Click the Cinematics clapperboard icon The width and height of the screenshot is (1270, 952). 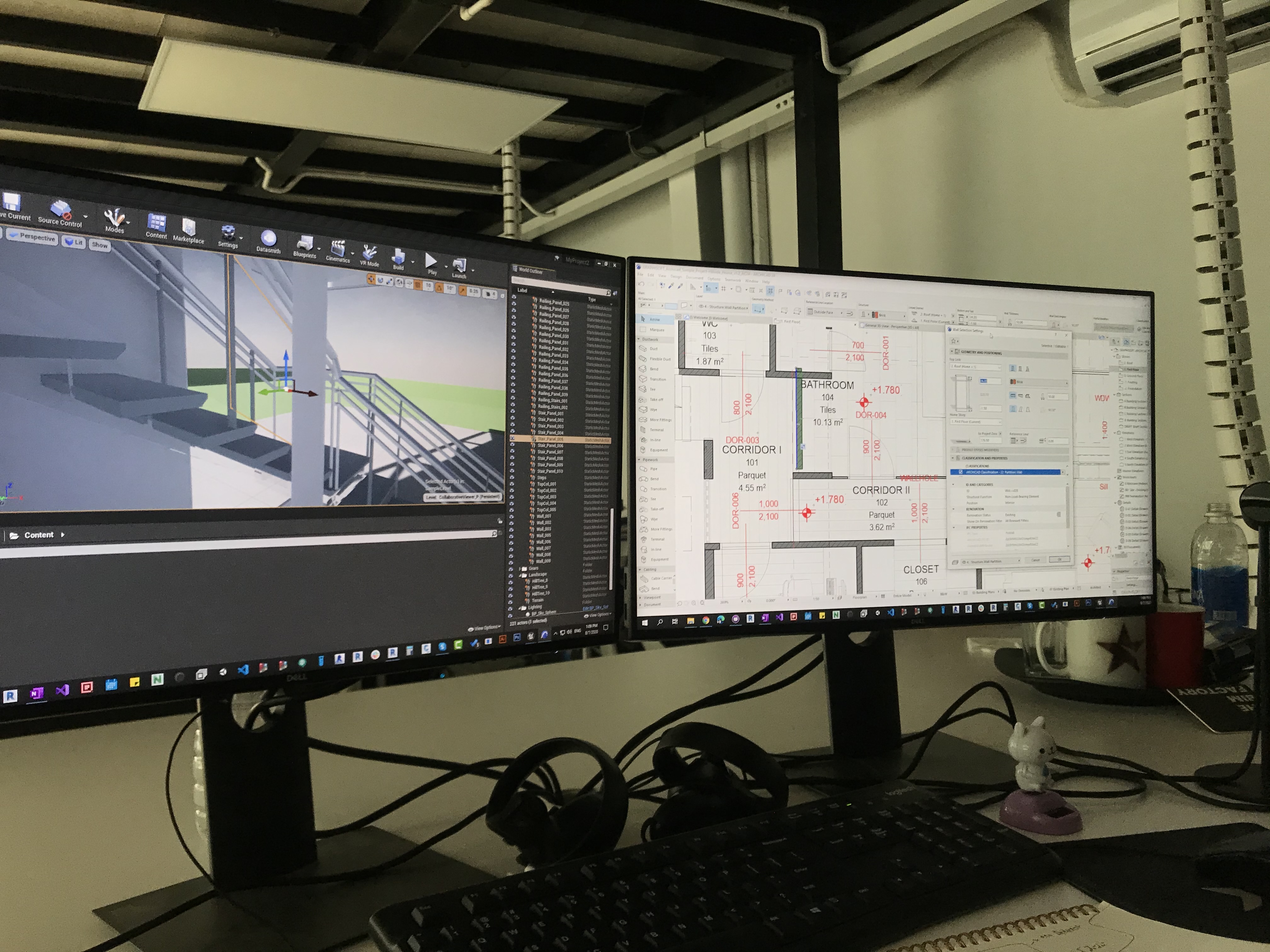tap(338, 248)
